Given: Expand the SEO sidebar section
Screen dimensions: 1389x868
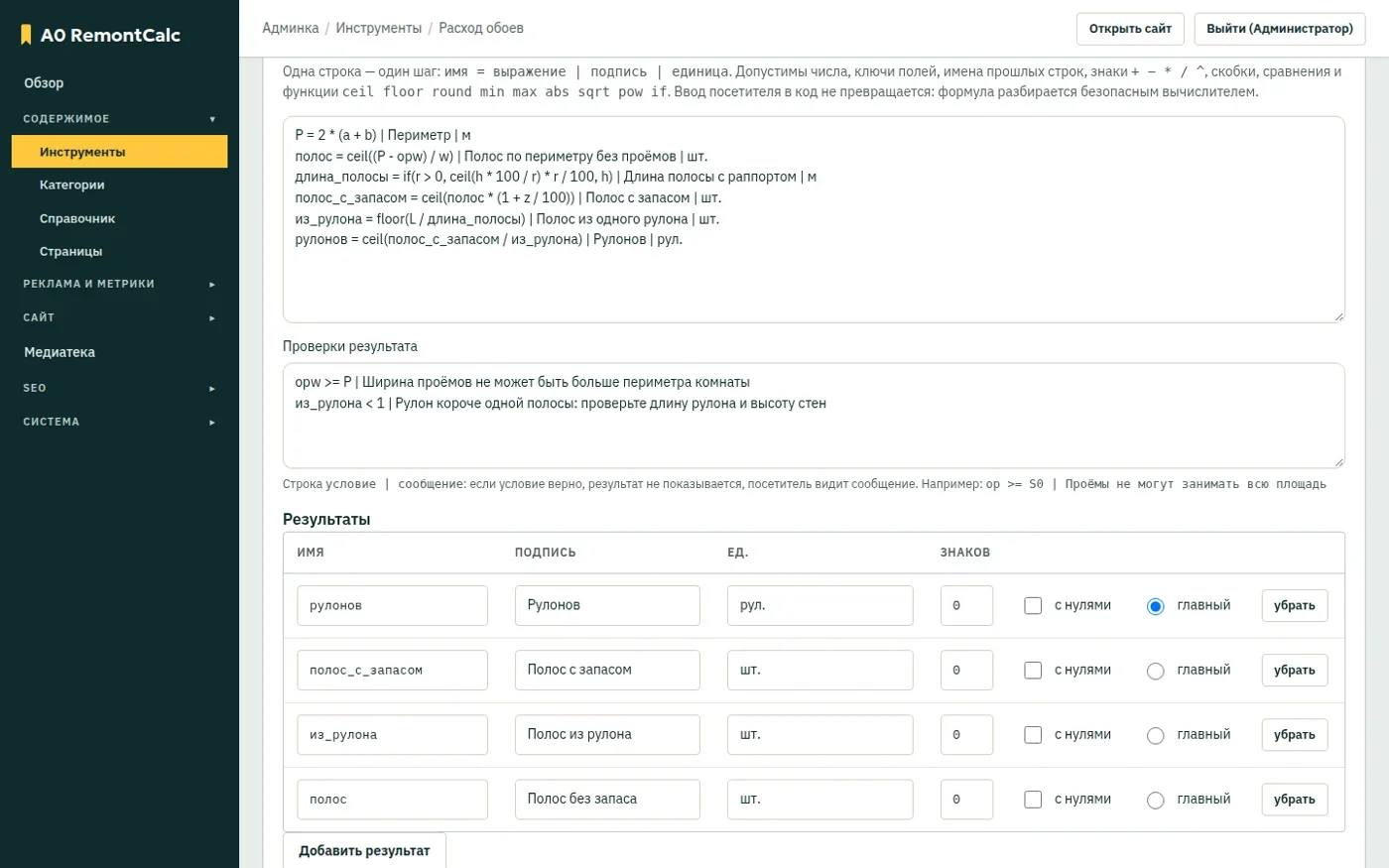Looking at the screenshot, I should coord(119,388).
